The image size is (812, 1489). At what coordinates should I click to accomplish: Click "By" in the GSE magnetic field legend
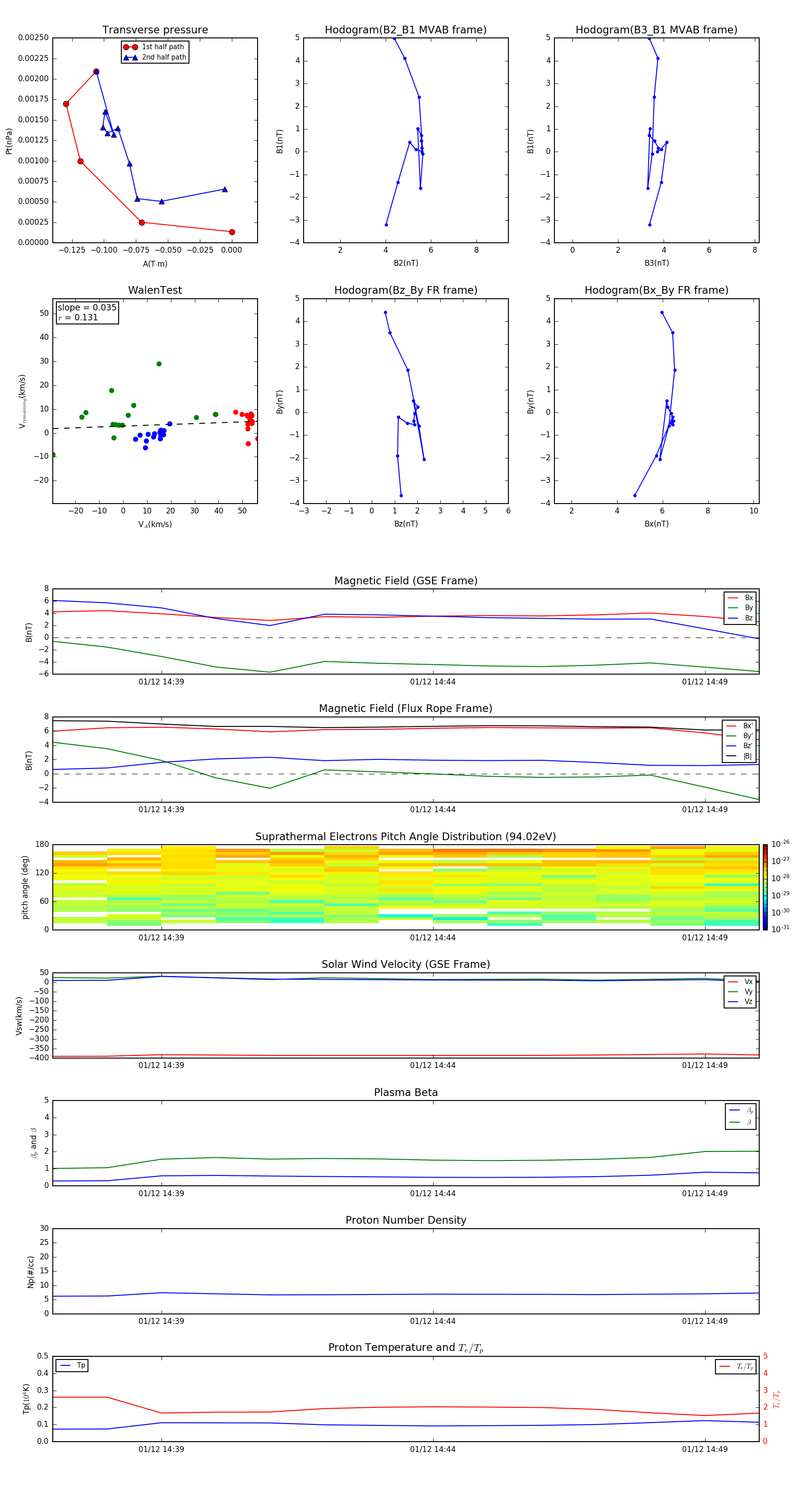tap(740, 607)
